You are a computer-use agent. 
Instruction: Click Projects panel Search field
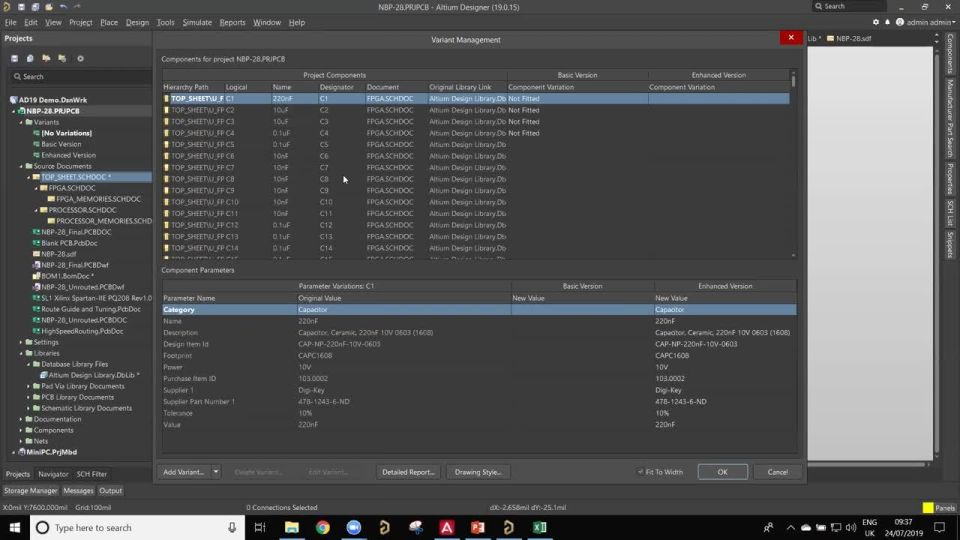pos(80,77)
